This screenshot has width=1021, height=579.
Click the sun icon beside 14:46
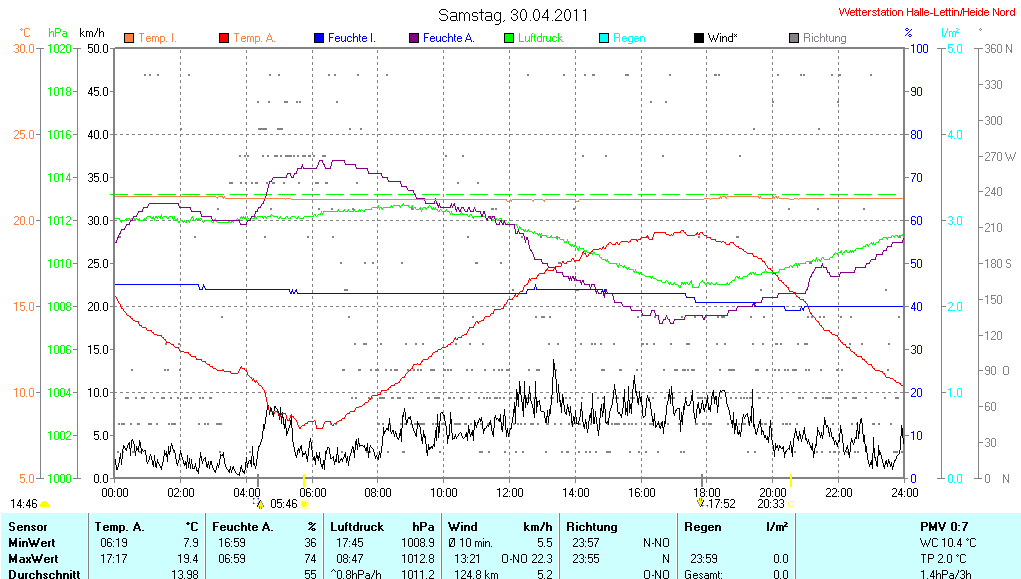45,504
